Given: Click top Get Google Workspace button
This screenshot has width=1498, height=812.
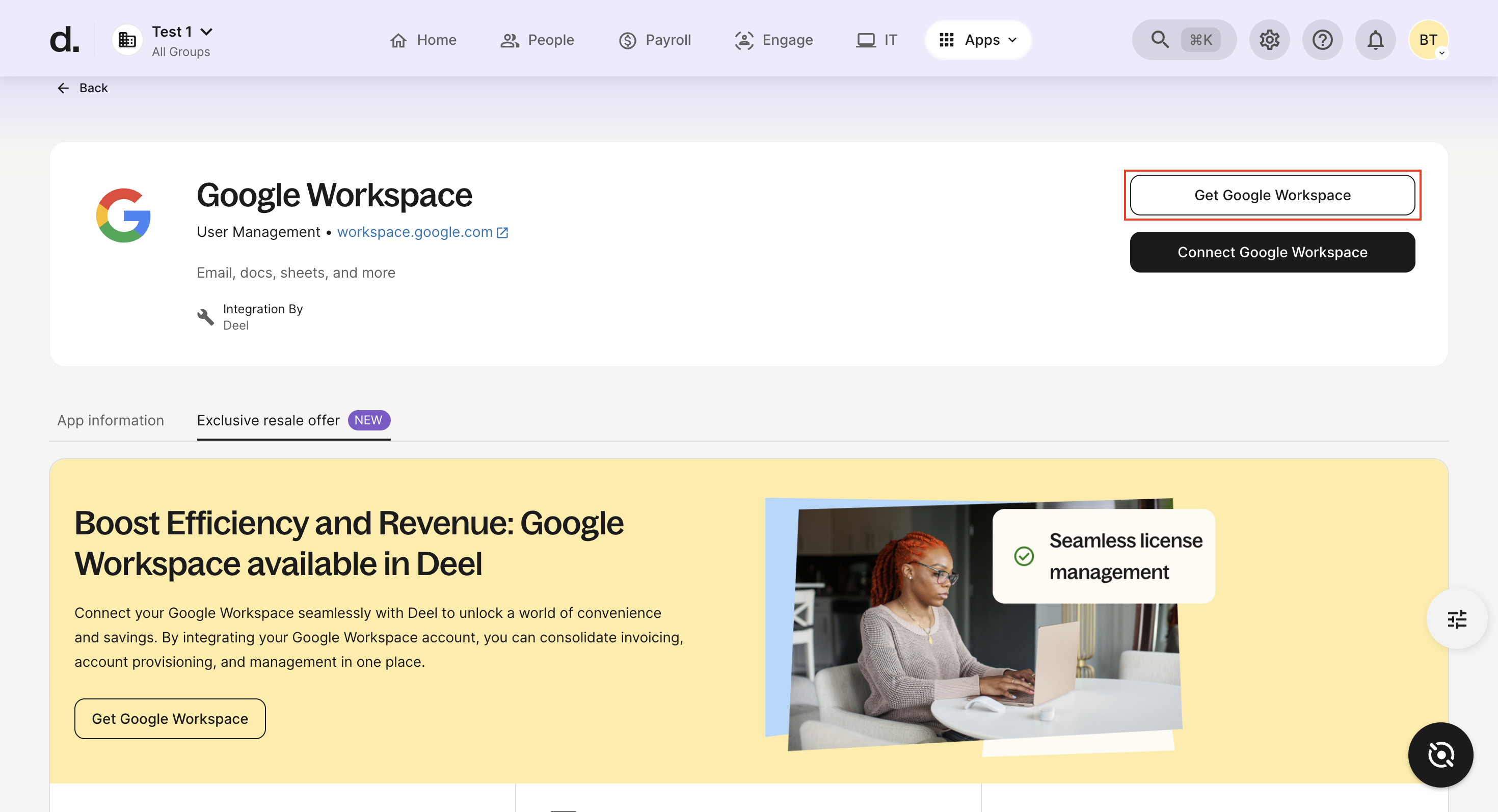Looking at the screenshot, I should 1272,195.
